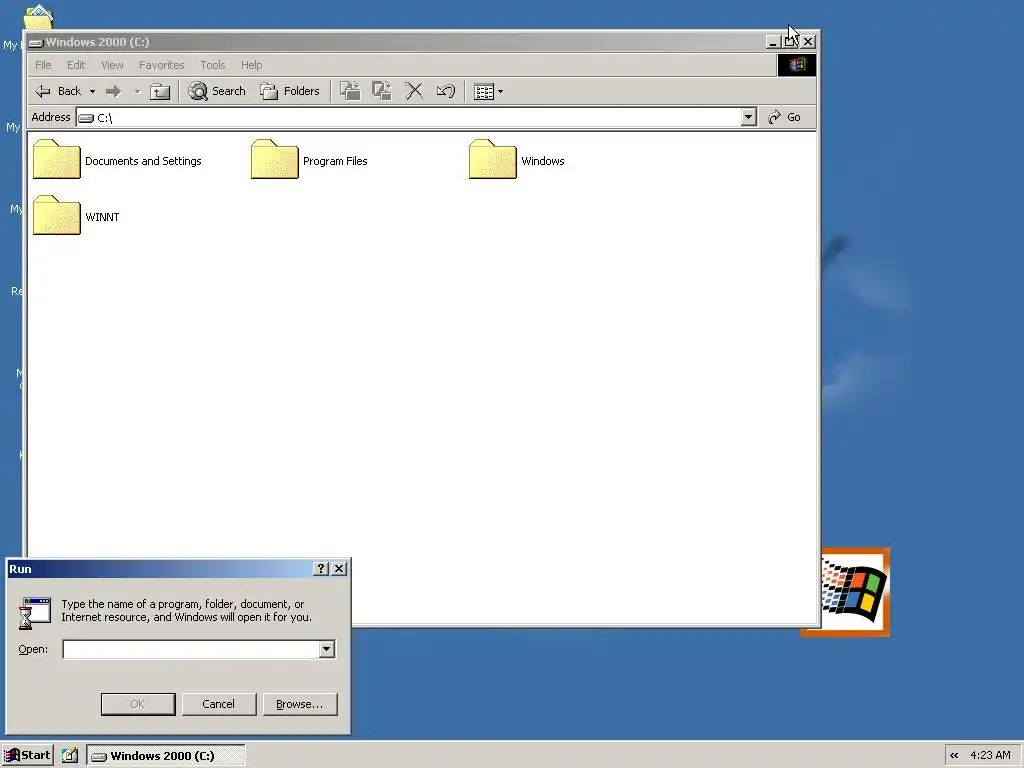Click the Windows 2000 (C:) taskbar button

click(x=166, y=756)
